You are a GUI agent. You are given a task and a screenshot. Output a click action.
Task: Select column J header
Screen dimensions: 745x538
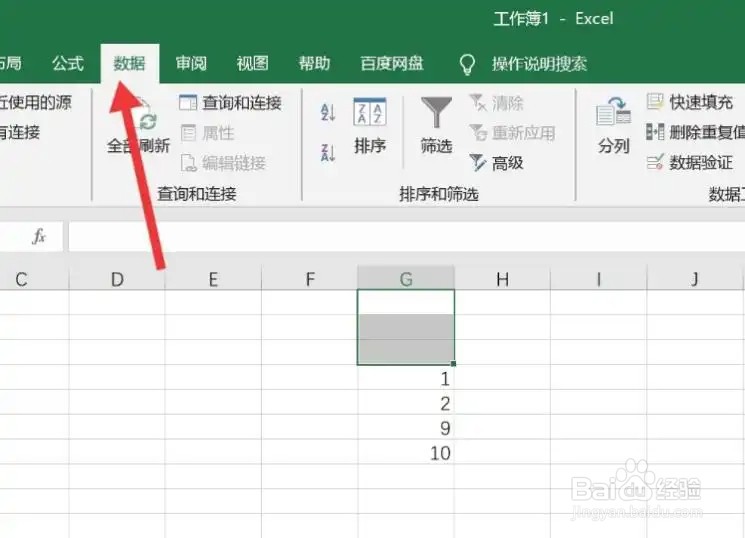[695, 279]
